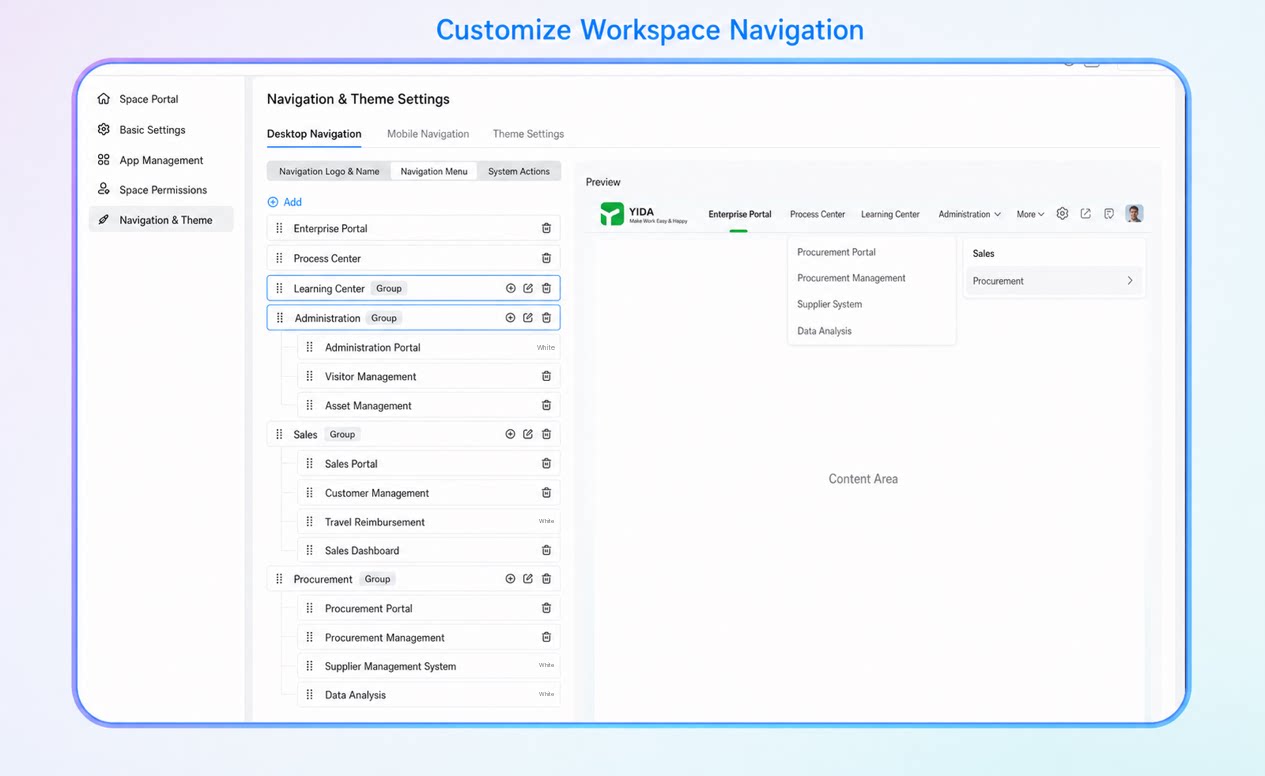The height and width of the screenshot is (776, 1265).
Task: Add sub-item to Administration group
Action: tap(510, 318)
